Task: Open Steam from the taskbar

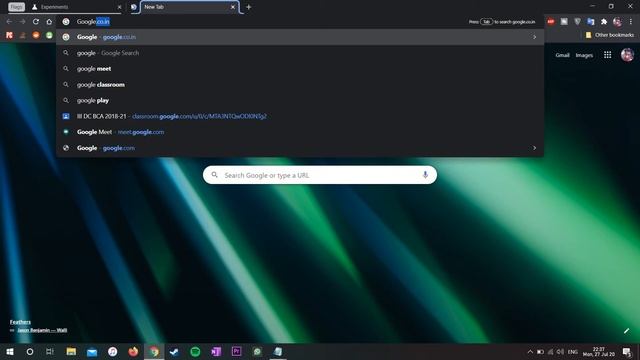Action: coord(174,351)
